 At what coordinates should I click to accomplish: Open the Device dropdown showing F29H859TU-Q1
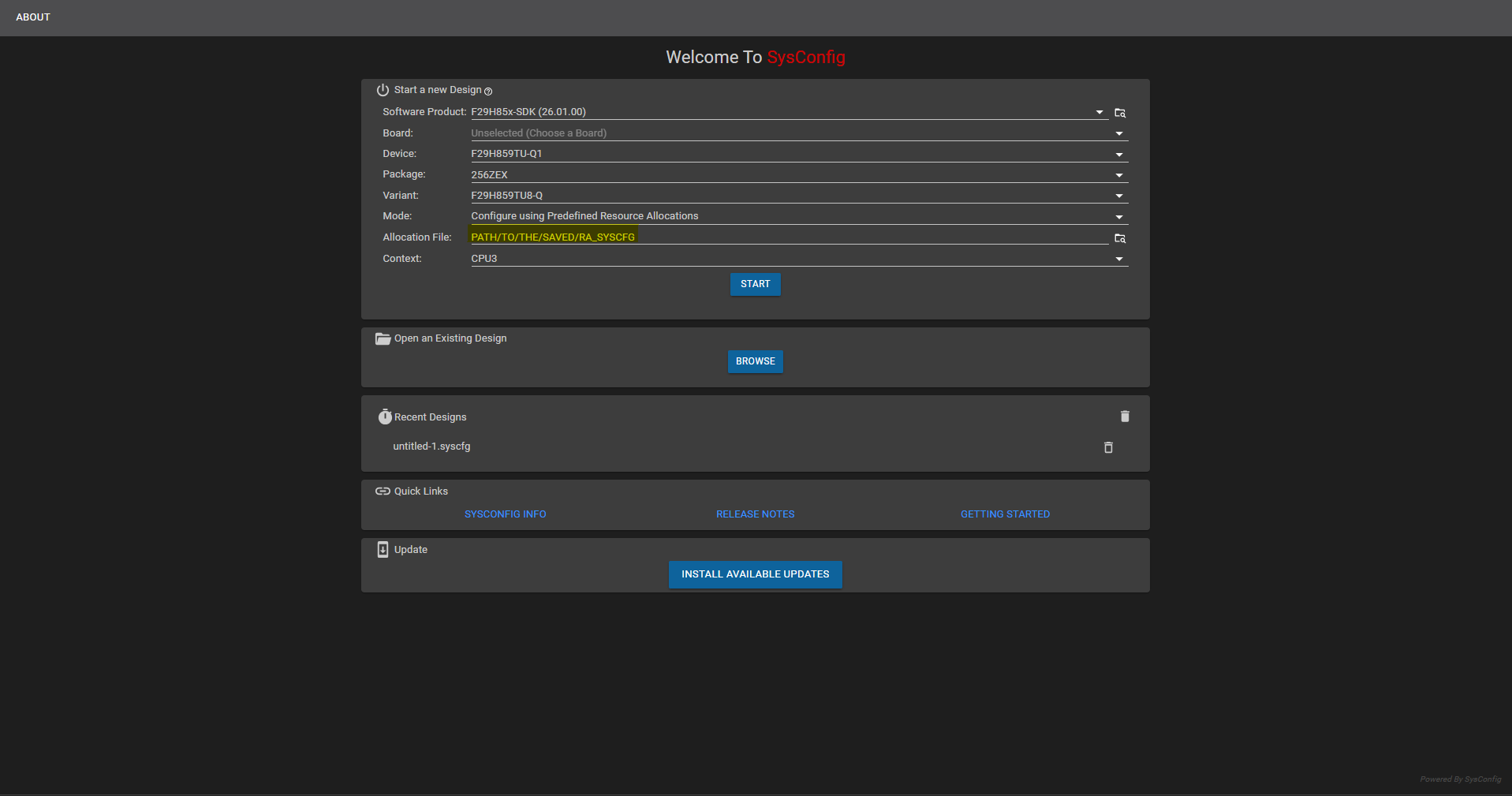coord(800,154)
